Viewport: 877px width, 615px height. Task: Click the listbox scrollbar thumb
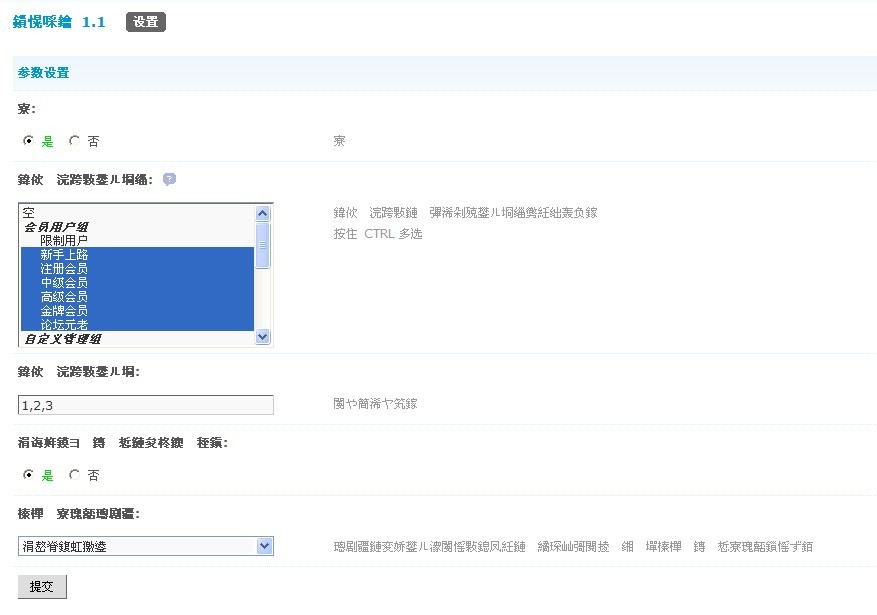[262, 245]
